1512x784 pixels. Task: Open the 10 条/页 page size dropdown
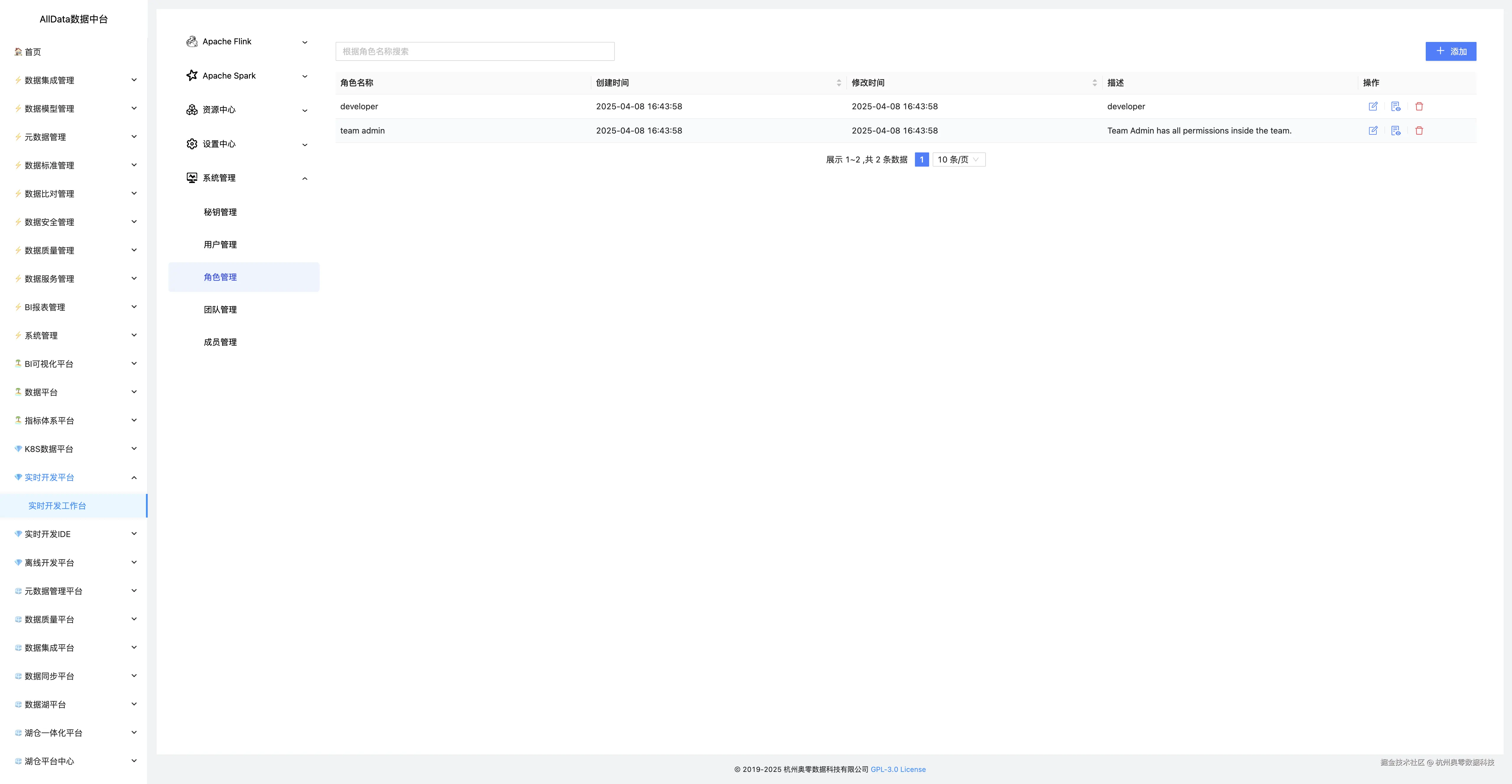click(958, 160)
